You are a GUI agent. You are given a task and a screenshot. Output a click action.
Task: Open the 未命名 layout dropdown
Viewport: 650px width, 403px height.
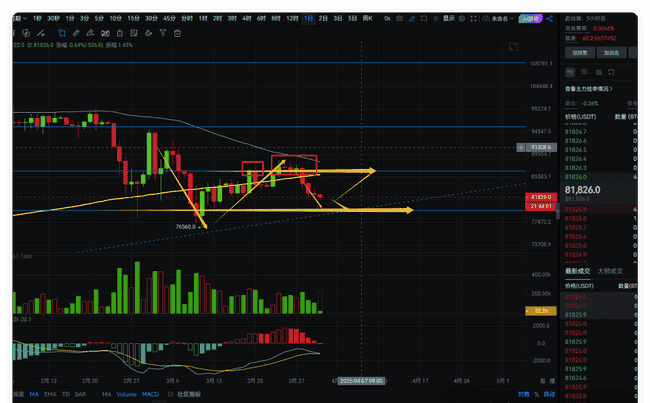[498, 18]
